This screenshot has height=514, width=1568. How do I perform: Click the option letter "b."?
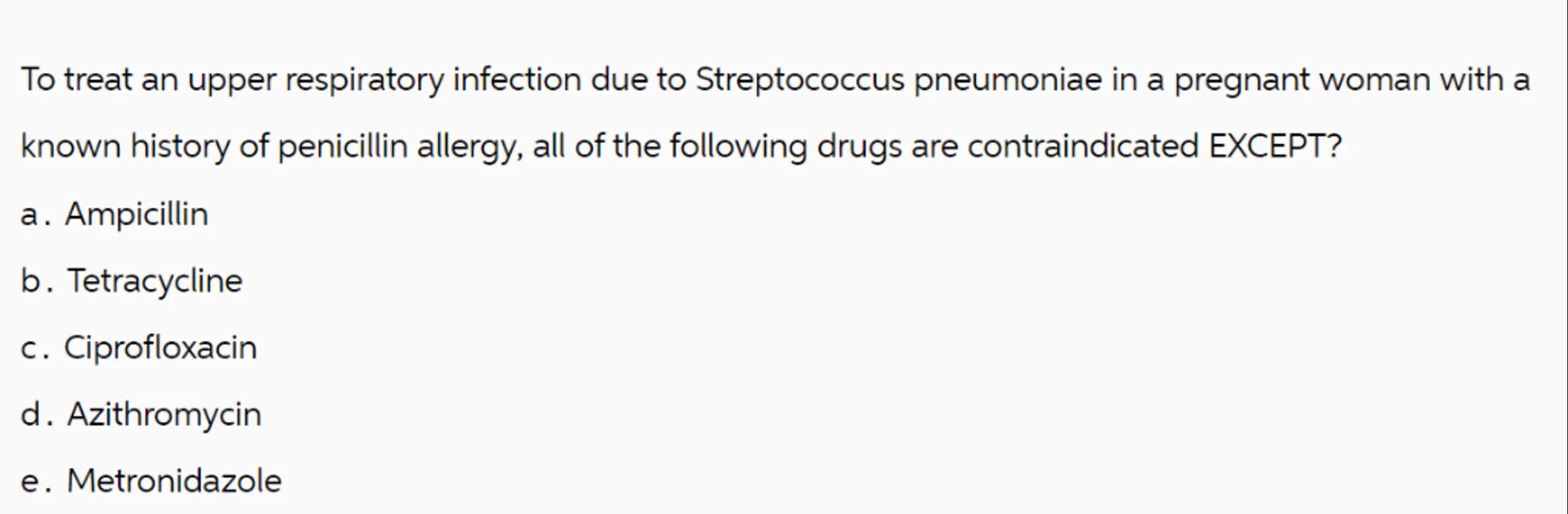(36, 281)
